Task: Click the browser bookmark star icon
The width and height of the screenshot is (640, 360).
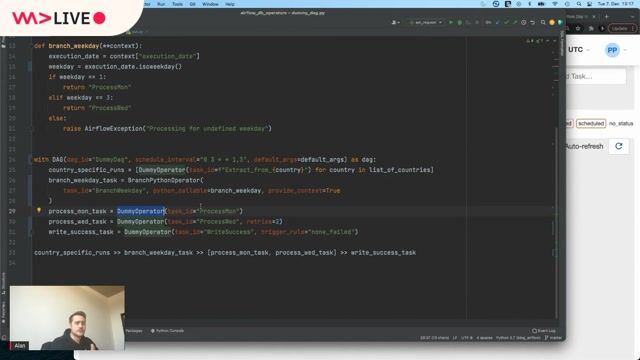Action: (x=578, y=29)
